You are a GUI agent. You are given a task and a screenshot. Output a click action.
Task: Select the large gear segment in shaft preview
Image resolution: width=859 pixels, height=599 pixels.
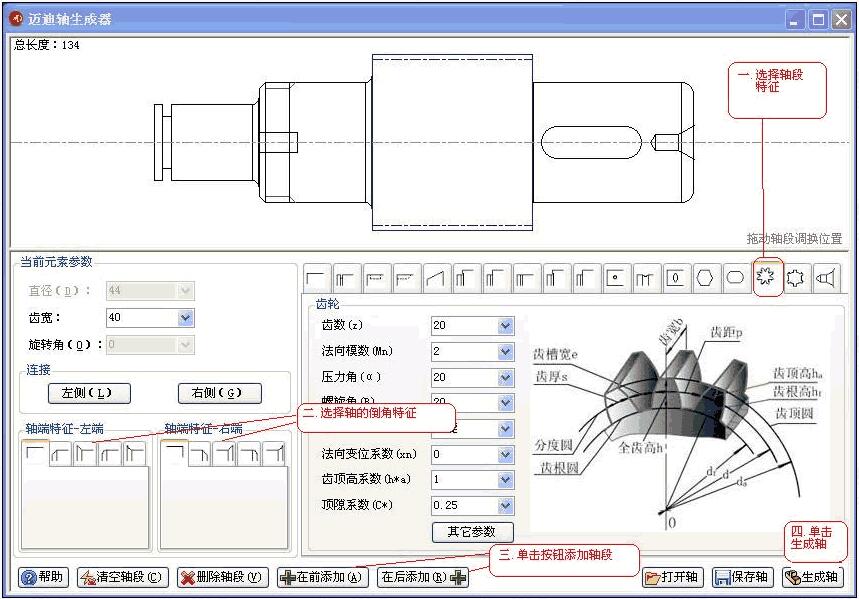[x=452, y=142]
